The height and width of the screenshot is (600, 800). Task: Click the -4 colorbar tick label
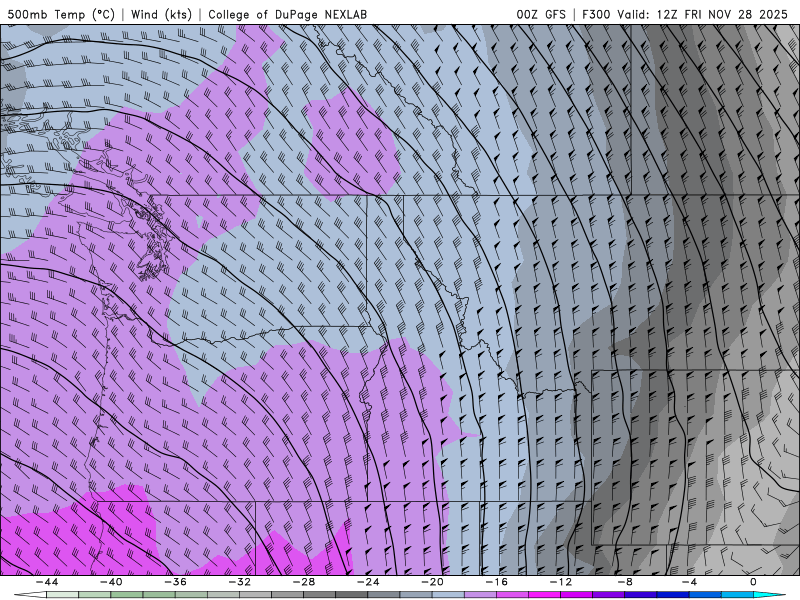689,582
